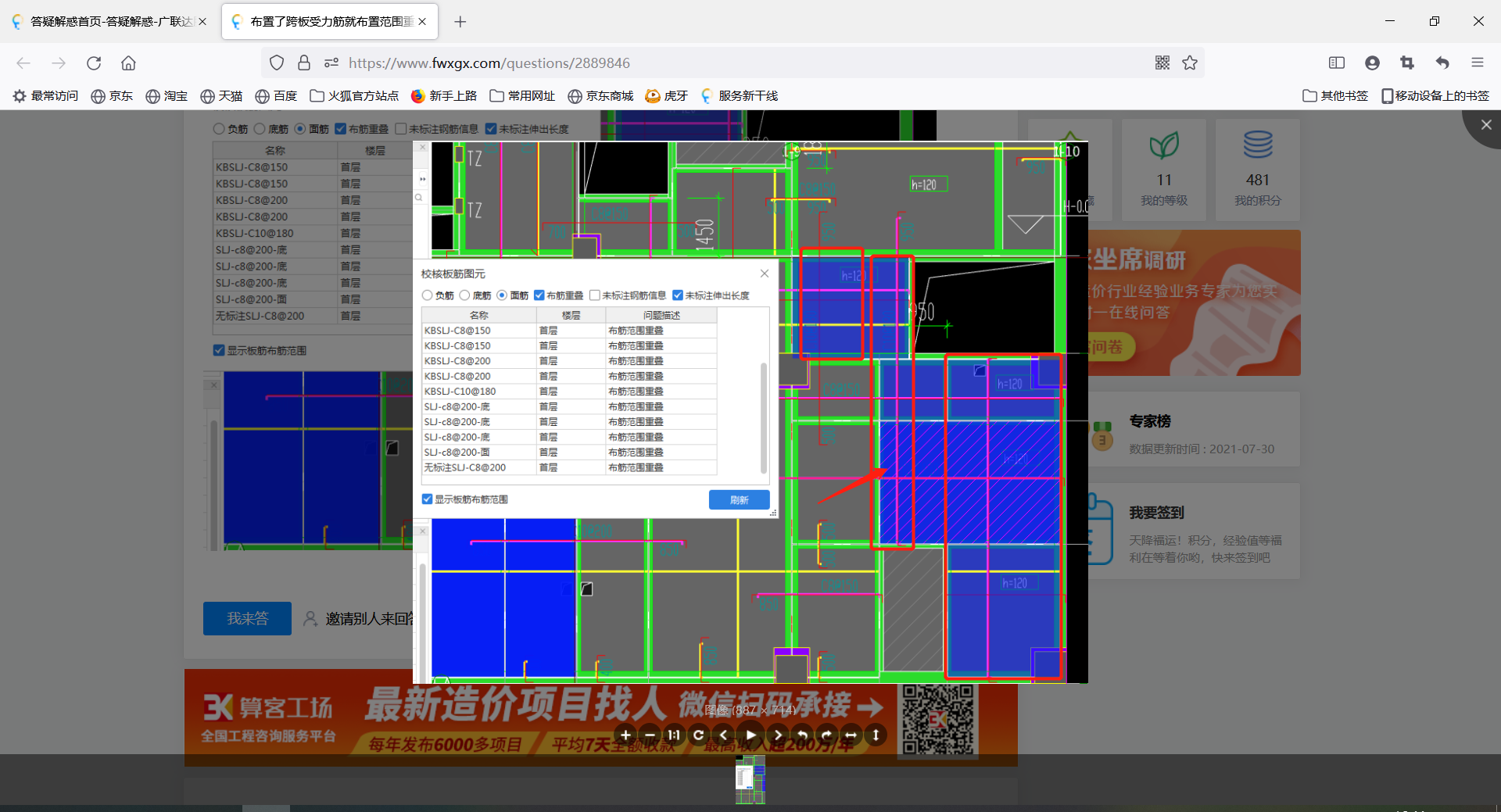1501x812 pixels.
Task: Click the browser forward arrow
Action: tap(59, 63)
